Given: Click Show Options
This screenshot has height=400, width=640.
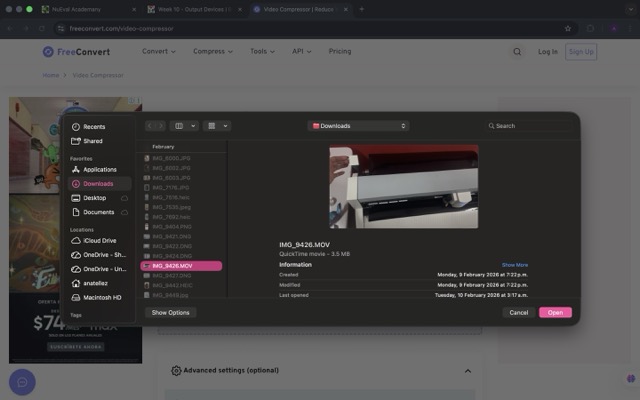Looking at the screenshot, I should 171,313.
